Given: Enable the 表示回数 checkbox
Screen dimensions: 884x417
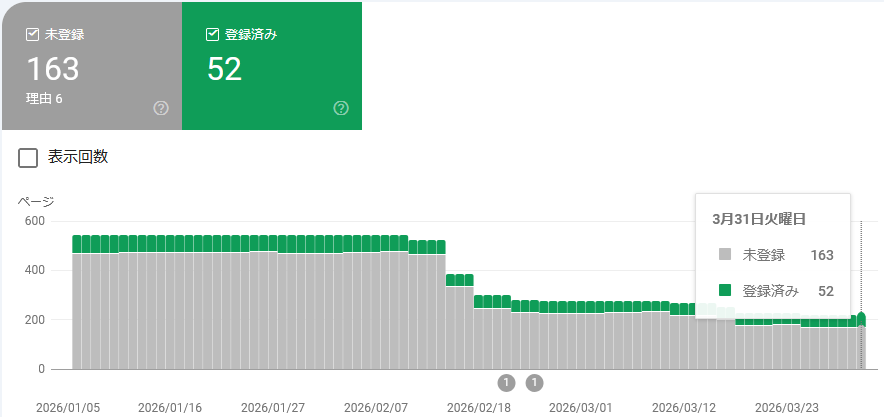Looking at the screenshot, I should click(28, 157).
